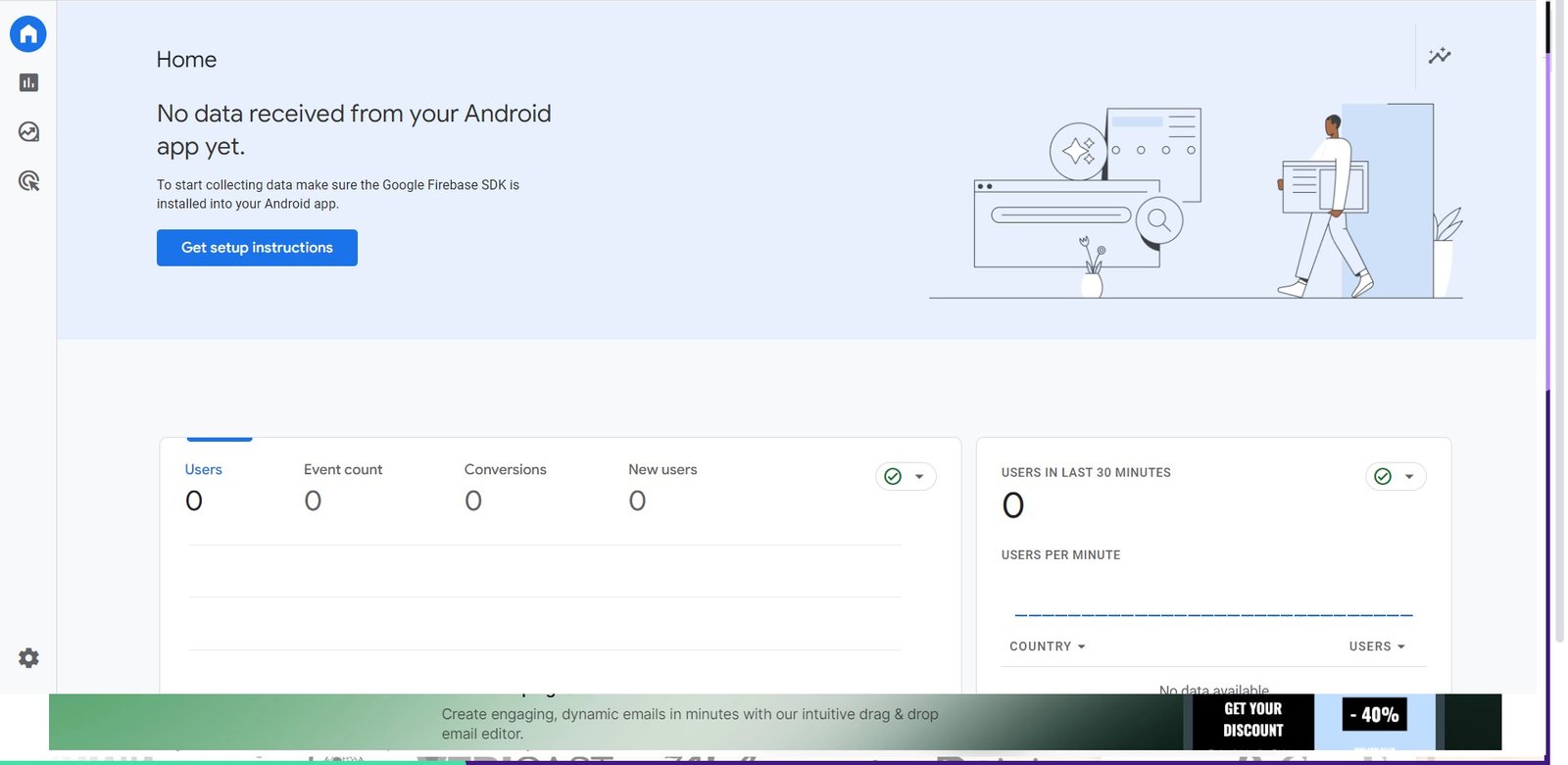The height and width of the screenshot is (765, 1568).
Task: Open Admin settings gear icon
Action: click(x=28, y=658)
